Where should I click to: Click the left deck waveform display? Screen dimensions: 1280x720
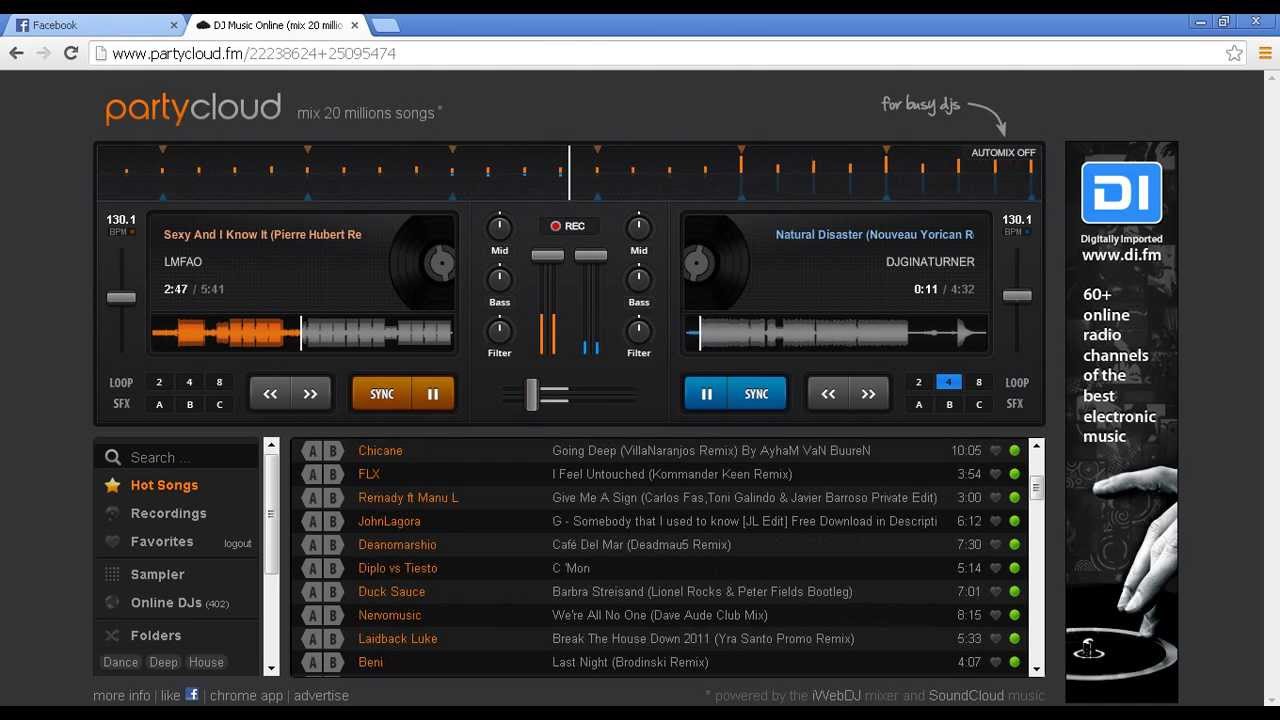[x=301, y=333]
